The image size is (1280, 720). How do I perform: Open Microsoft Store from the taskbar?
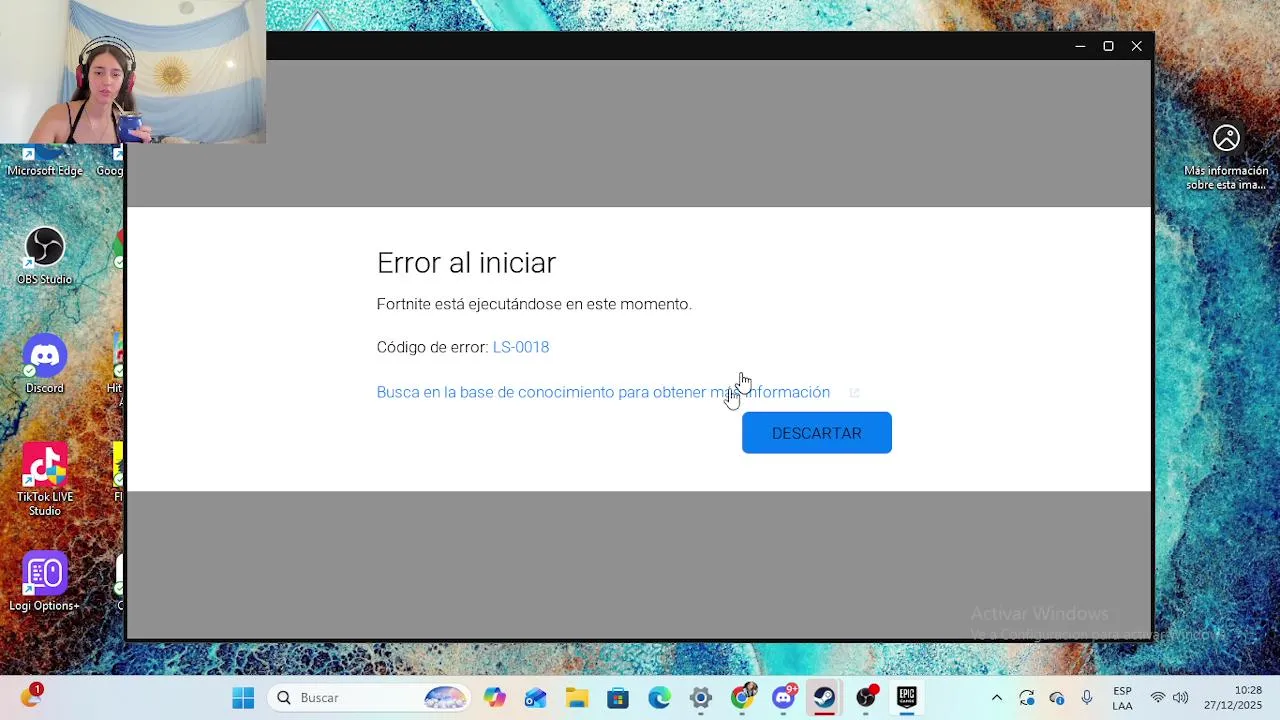[x=617, y=698]
